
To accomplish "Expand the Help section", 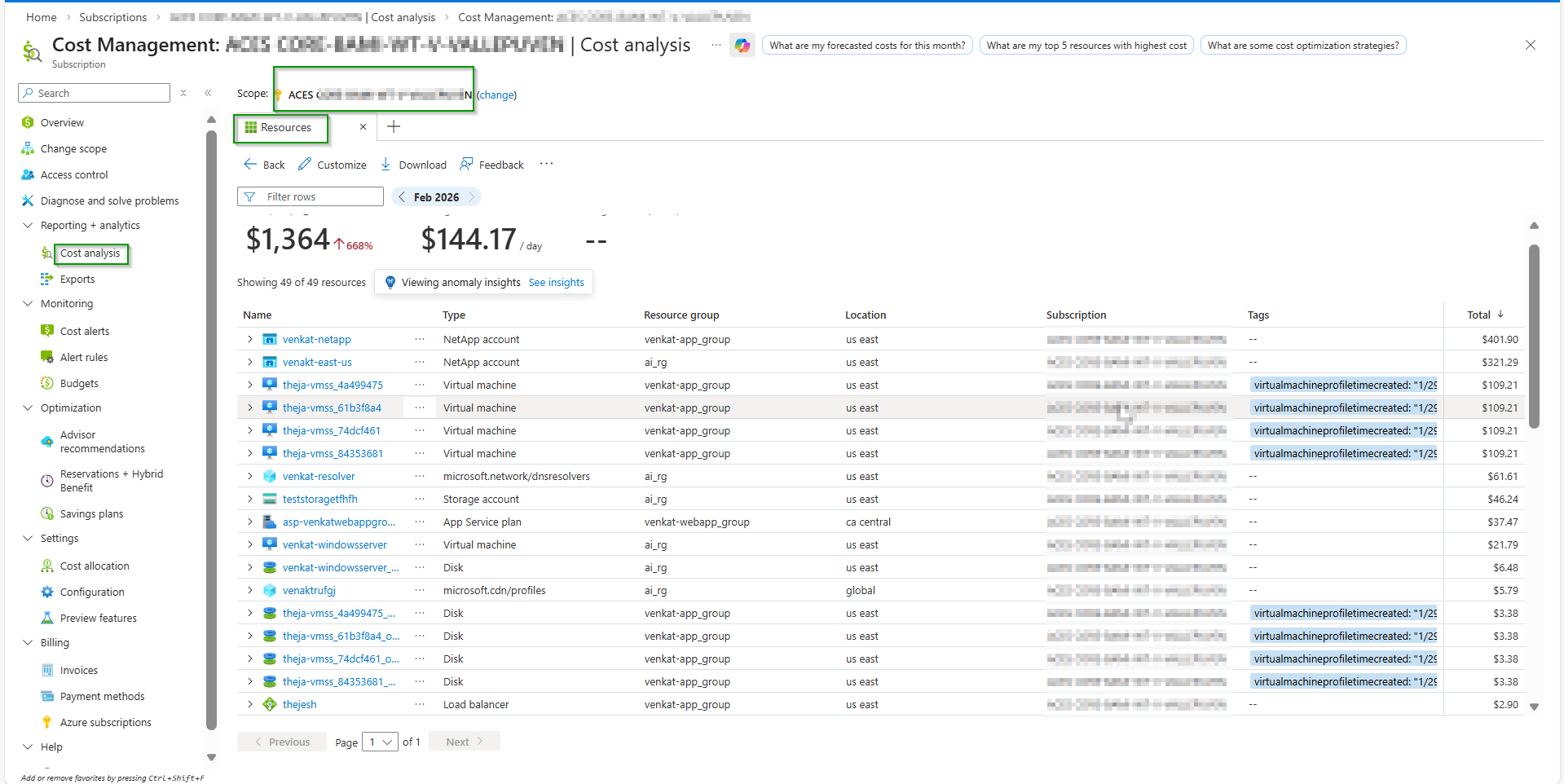I will tap(28, 747).
